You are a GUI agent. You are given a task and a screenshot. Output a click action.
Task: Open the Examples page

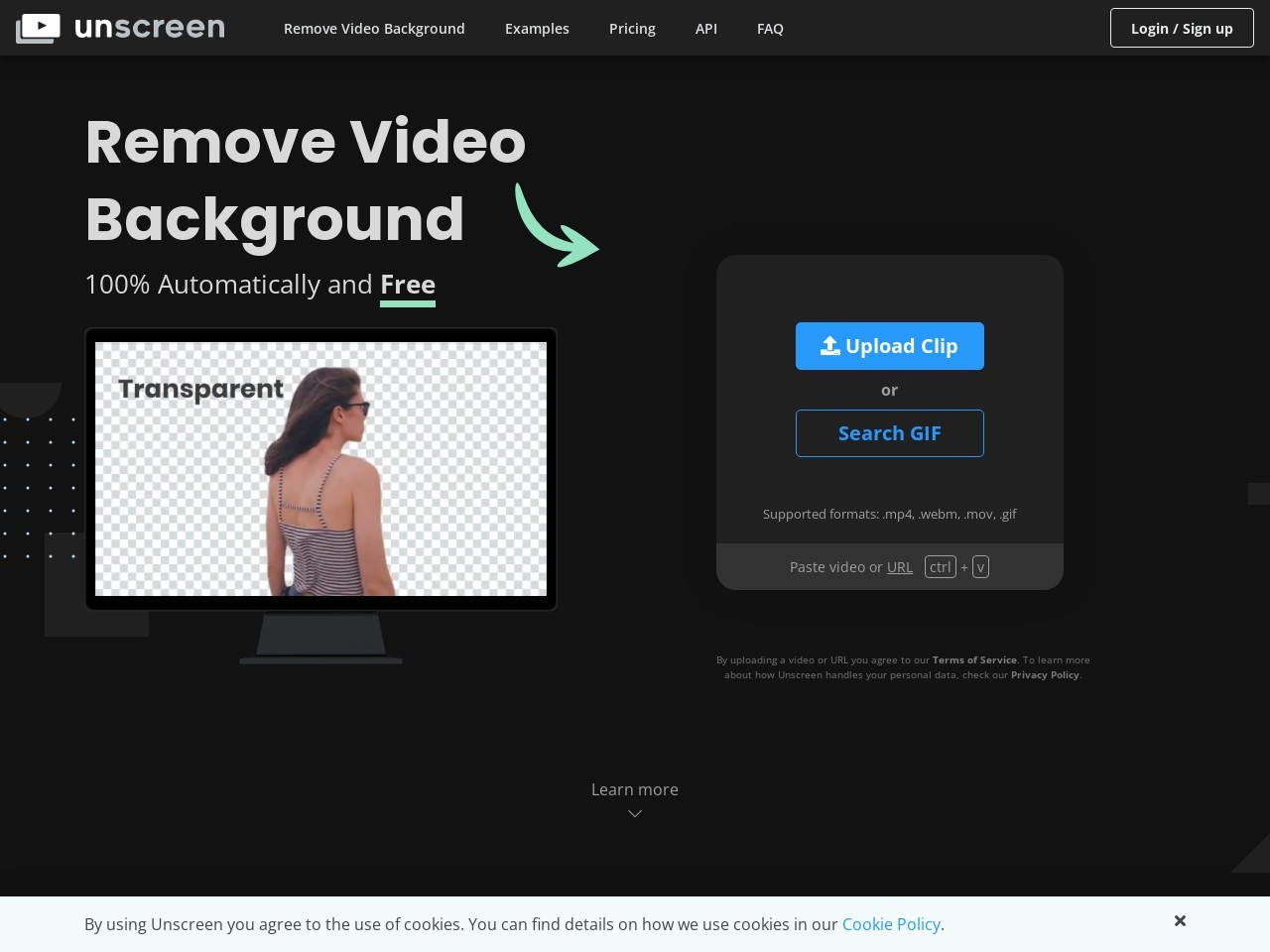(537, 28)
